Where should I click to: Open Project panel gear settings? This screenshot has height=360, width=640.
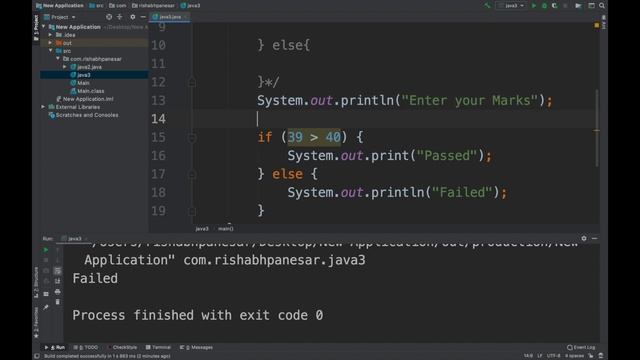tap(133, 17)
